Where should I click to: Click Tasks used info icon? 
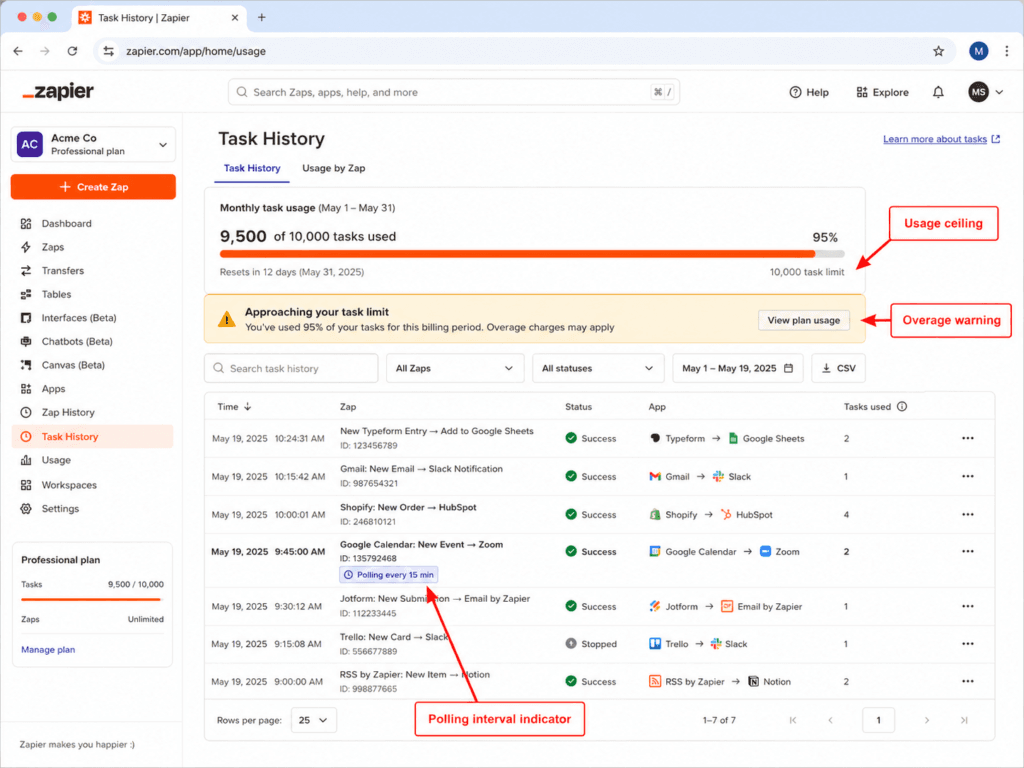click(x=902, y=406)
